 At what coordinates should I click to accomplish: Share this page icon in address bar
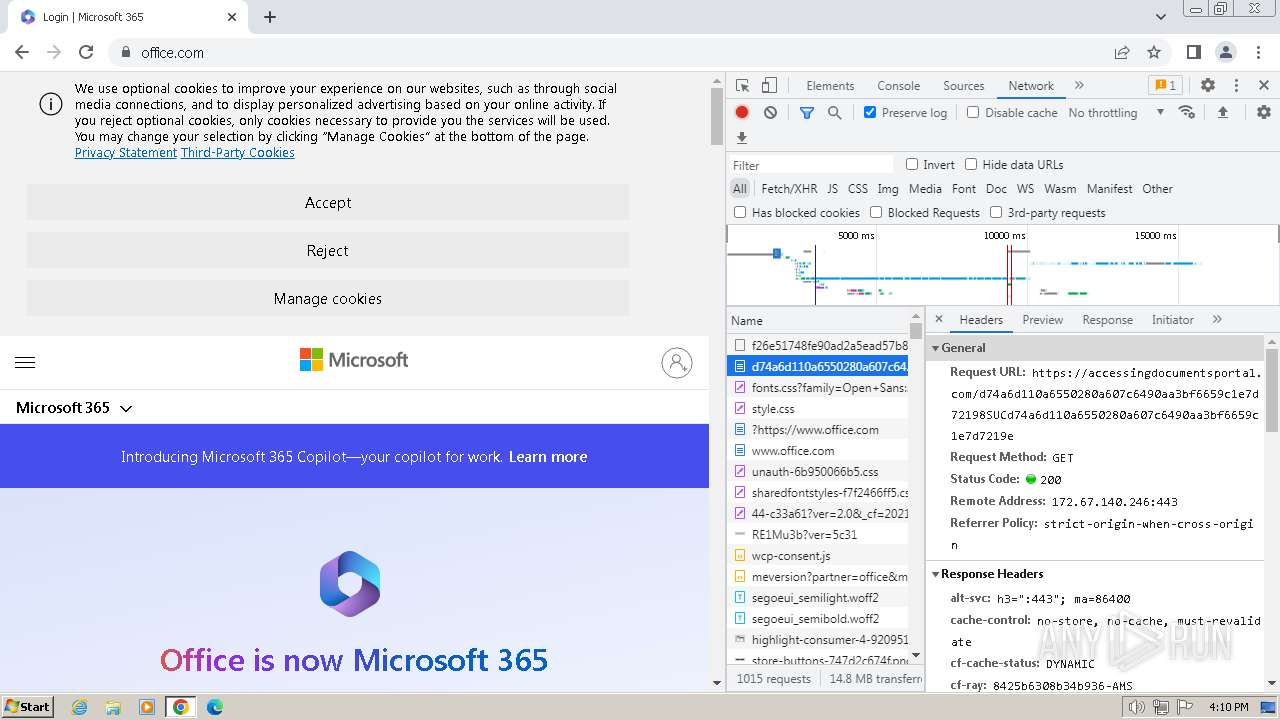coord(1122,52)
